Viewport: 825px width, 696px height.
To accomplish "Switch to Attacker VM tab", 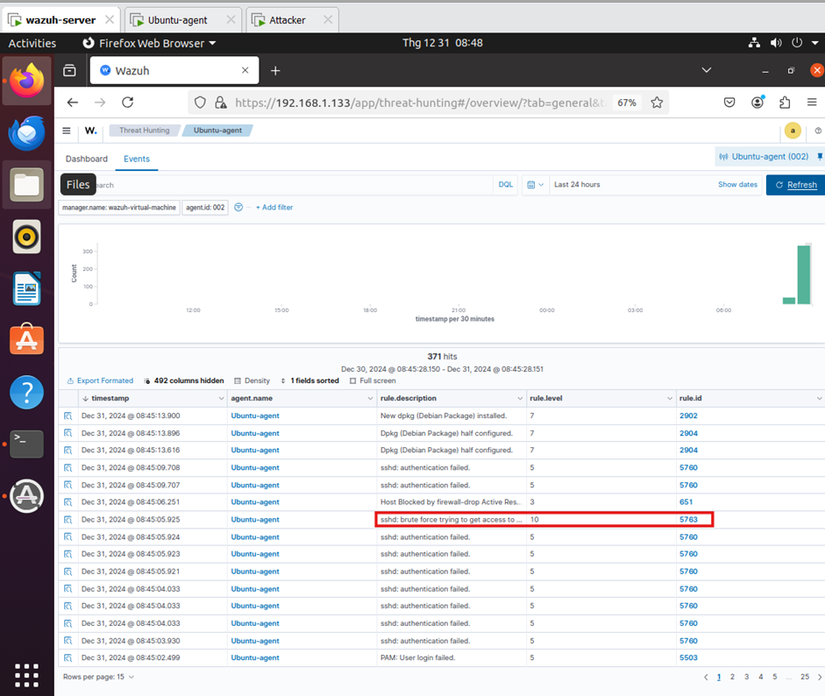I will point(287,20).
